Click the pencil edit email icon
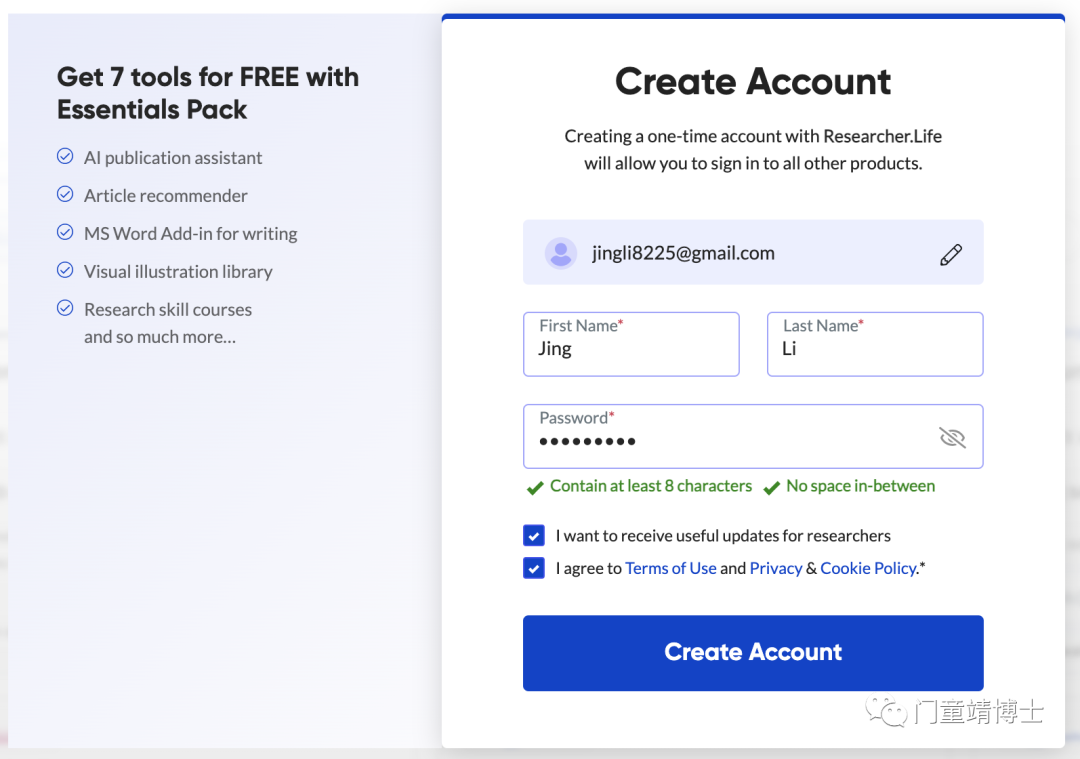 [x=951, y=254]
